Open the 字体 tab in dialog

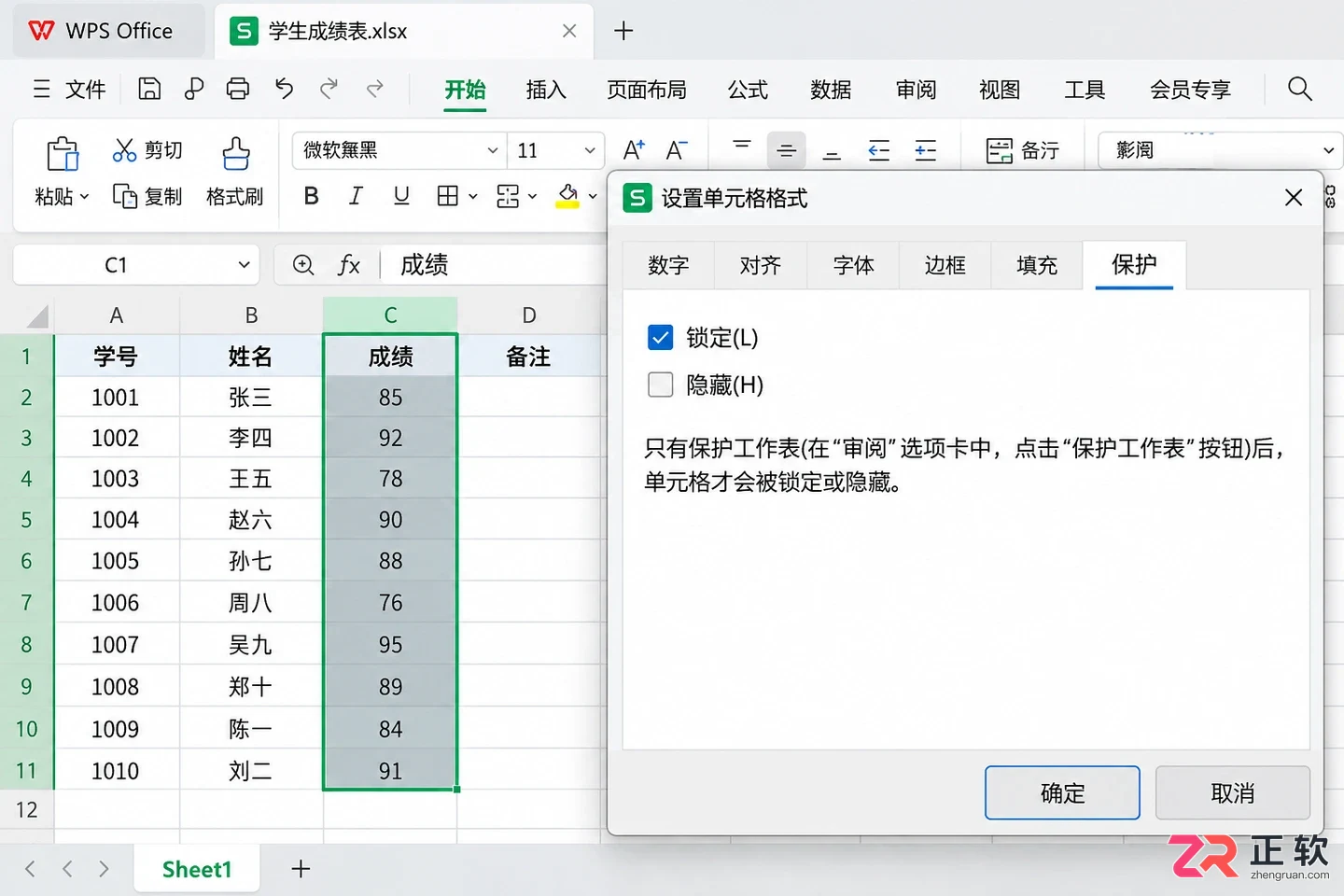853,265
